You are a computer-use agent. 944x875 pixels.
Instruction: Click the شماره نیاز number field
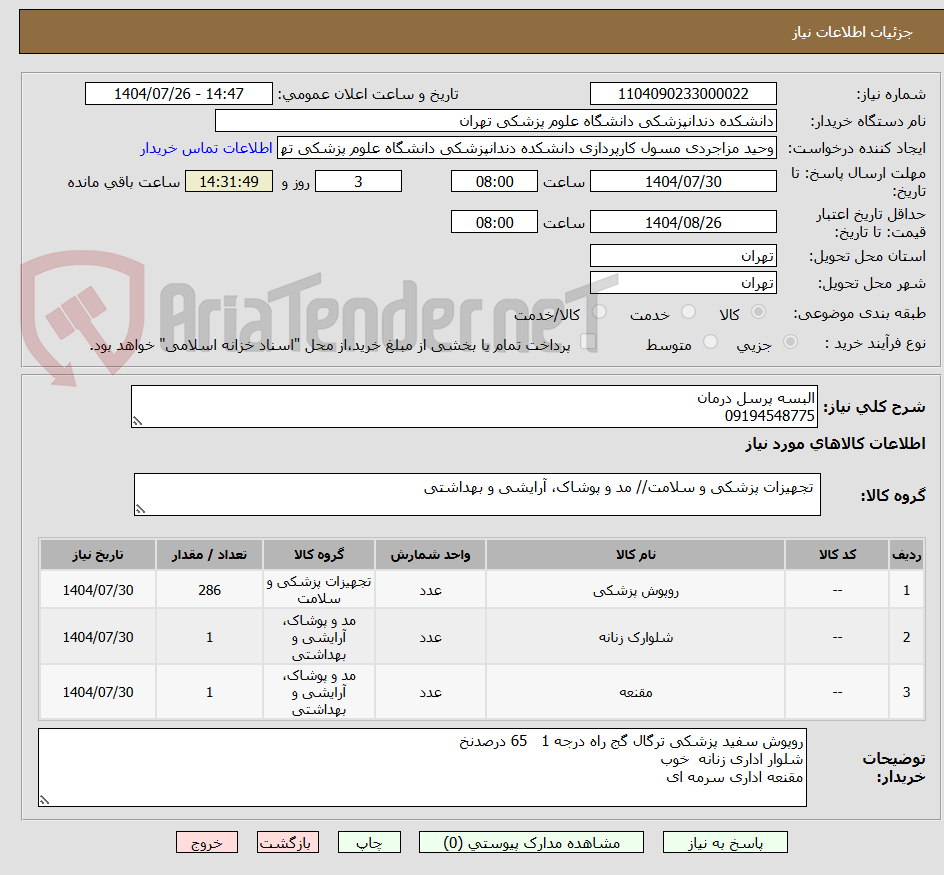(683, 94)
